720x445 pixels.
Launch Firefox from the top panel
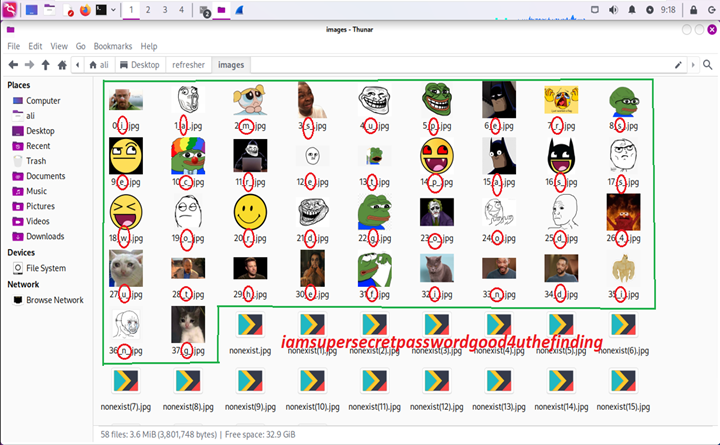(85, 10)
